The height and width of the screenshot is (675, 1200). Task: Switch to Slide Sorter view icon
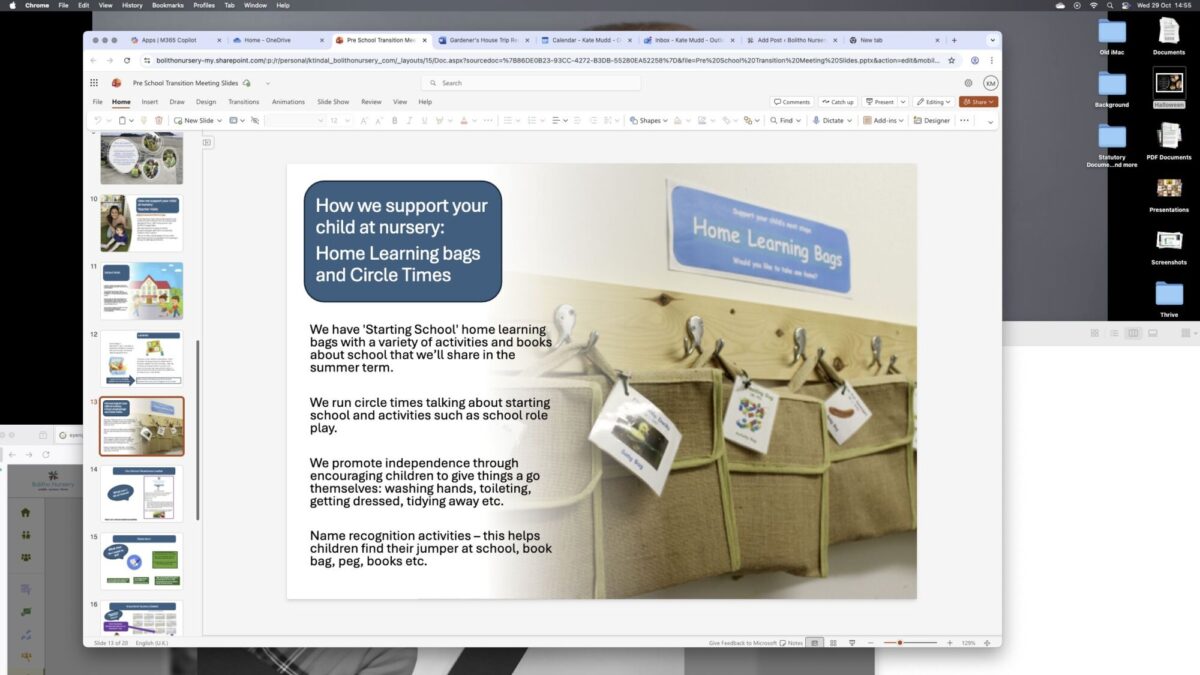click(832, 643)
